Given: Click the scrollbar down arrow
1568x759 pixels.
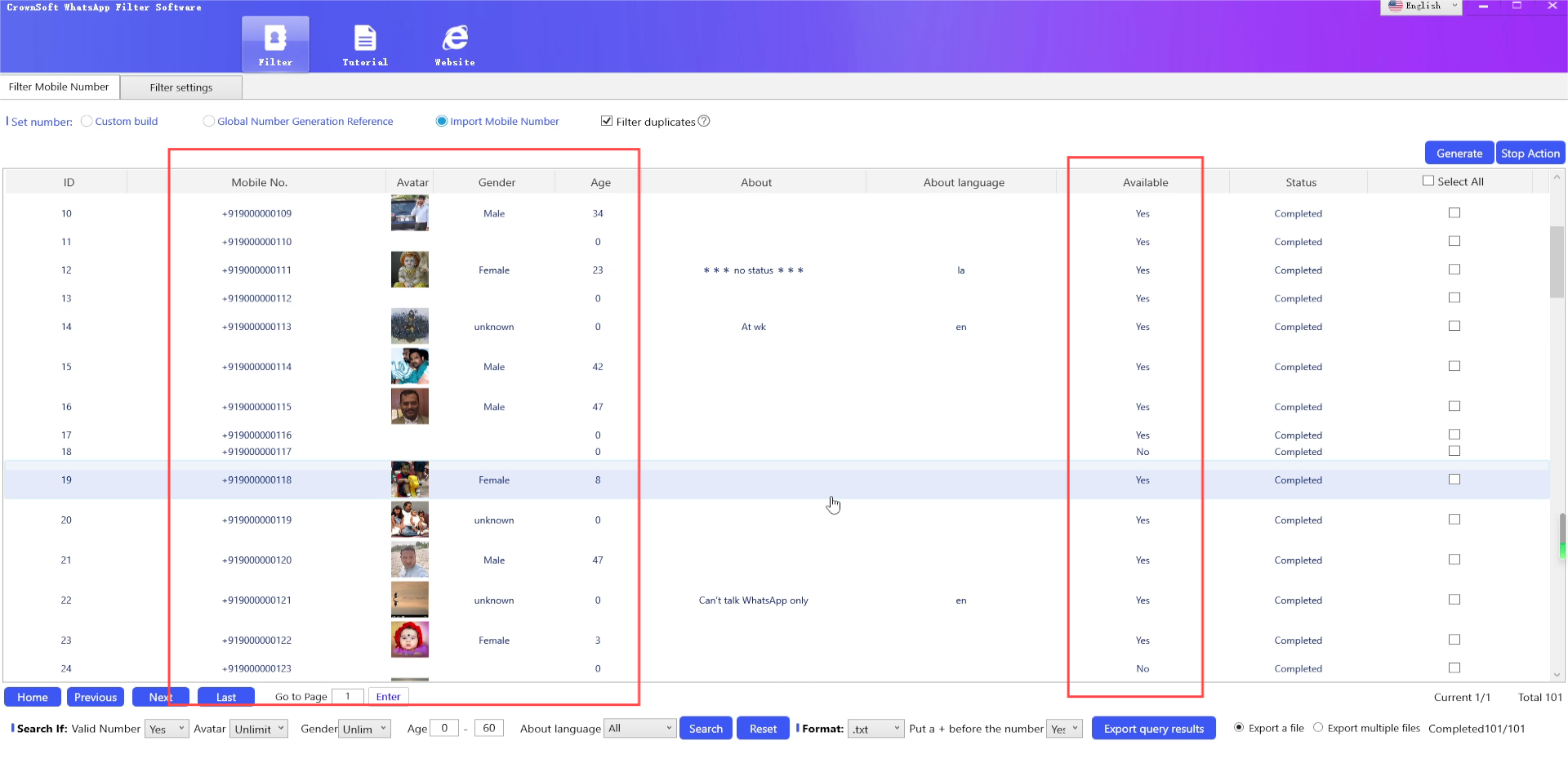Looking at the screenshot, I should (x=1557, y=675).
